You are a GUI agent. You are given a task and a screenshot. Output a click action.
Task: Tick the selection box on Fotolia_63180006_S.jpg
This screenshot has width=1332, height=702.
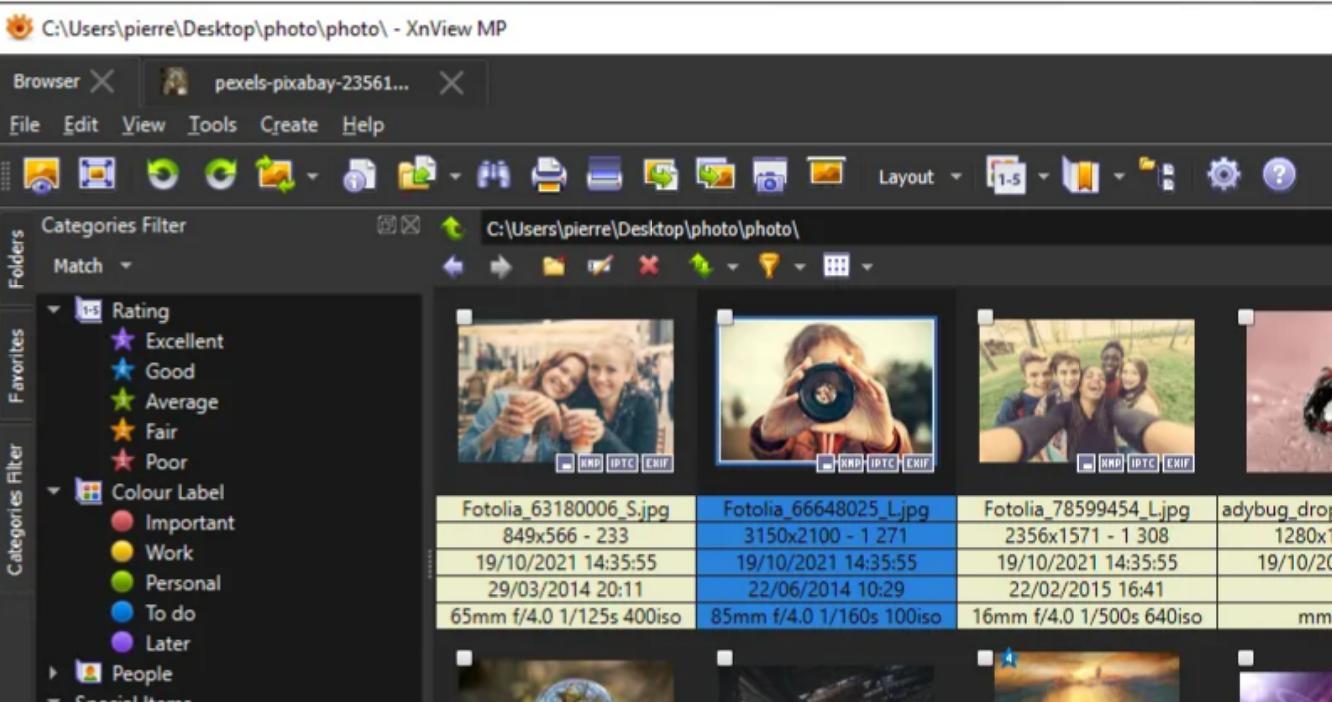click(x=465, y=317)
